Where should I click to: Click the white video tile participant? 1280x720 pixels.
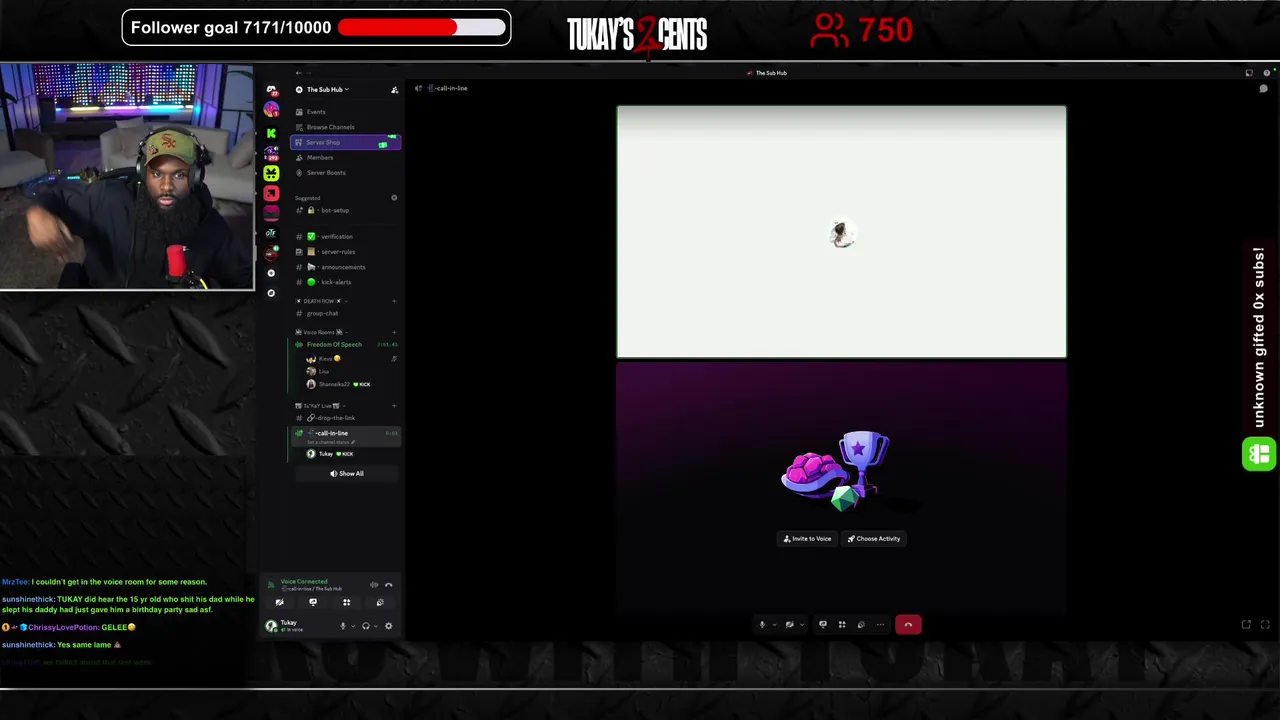[x=841, y=232]
